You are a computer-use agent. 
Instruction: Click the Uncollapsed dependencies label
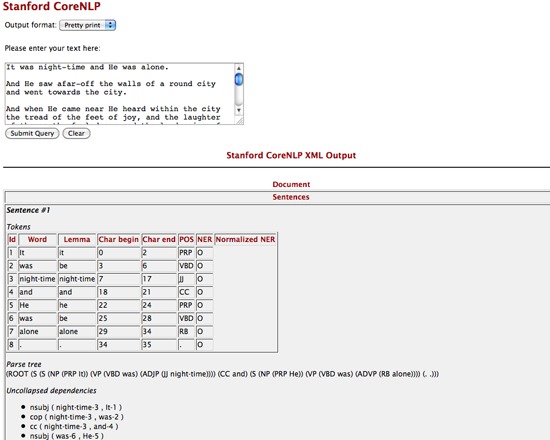pyautogui.click(x=51, y=391)
